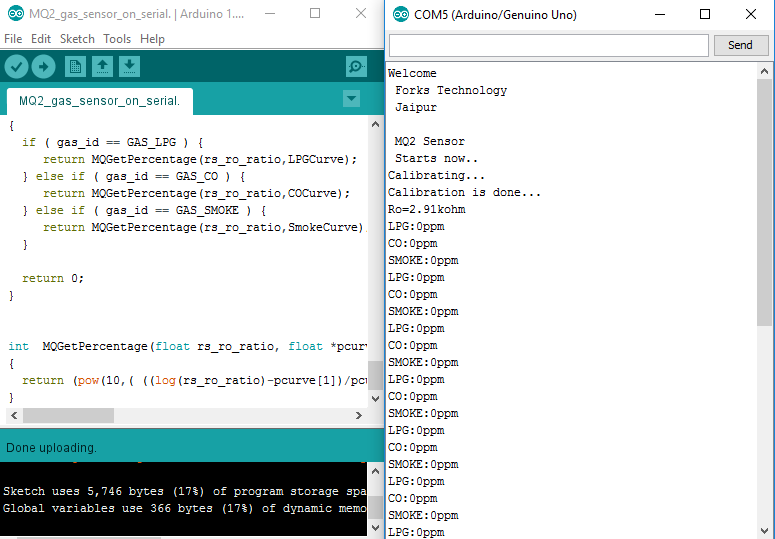Click 'Global variables use 366 bytes' console line
The height and width of the screenshot is (539, 775).
184,508
